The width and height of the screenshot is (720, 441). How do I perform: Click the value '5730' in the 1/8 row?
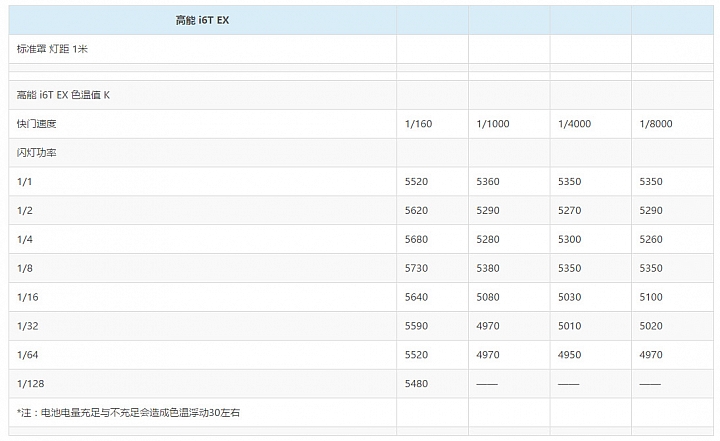416,269
